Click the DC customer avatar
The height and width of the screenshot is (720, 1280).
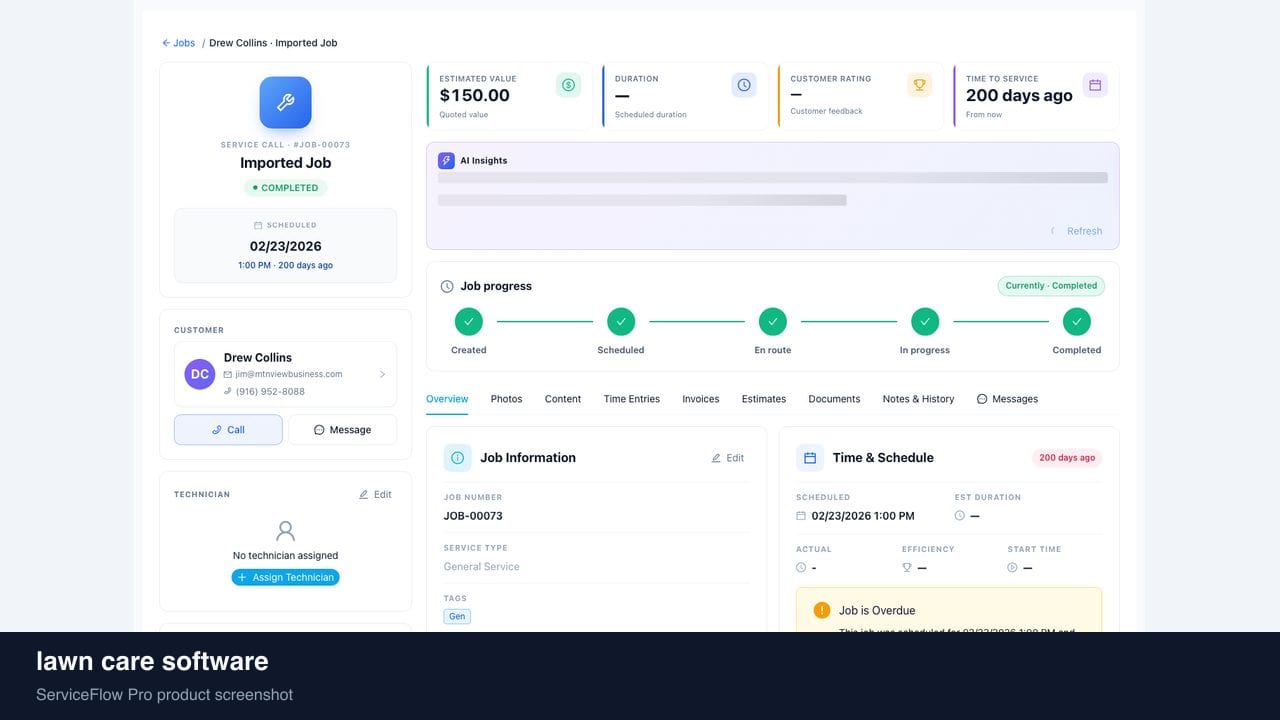[x=200, y=374]
